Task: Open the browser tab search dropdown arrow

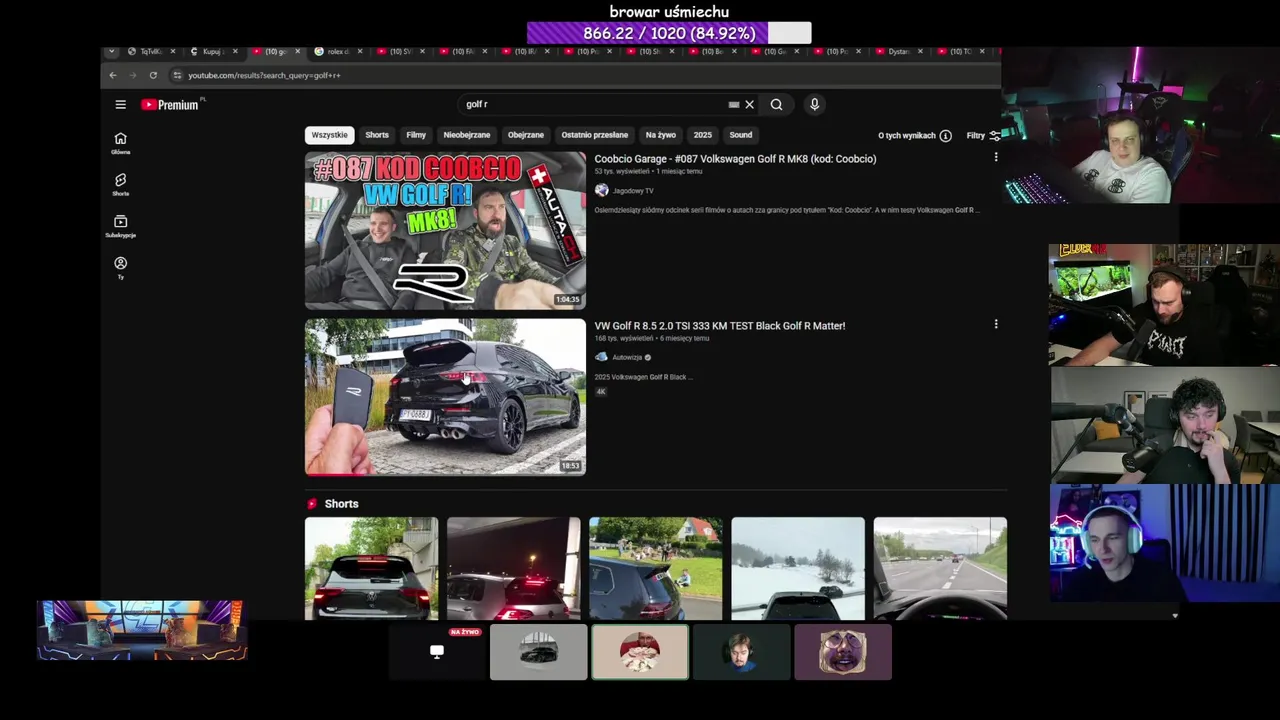Action: [111, 51]
